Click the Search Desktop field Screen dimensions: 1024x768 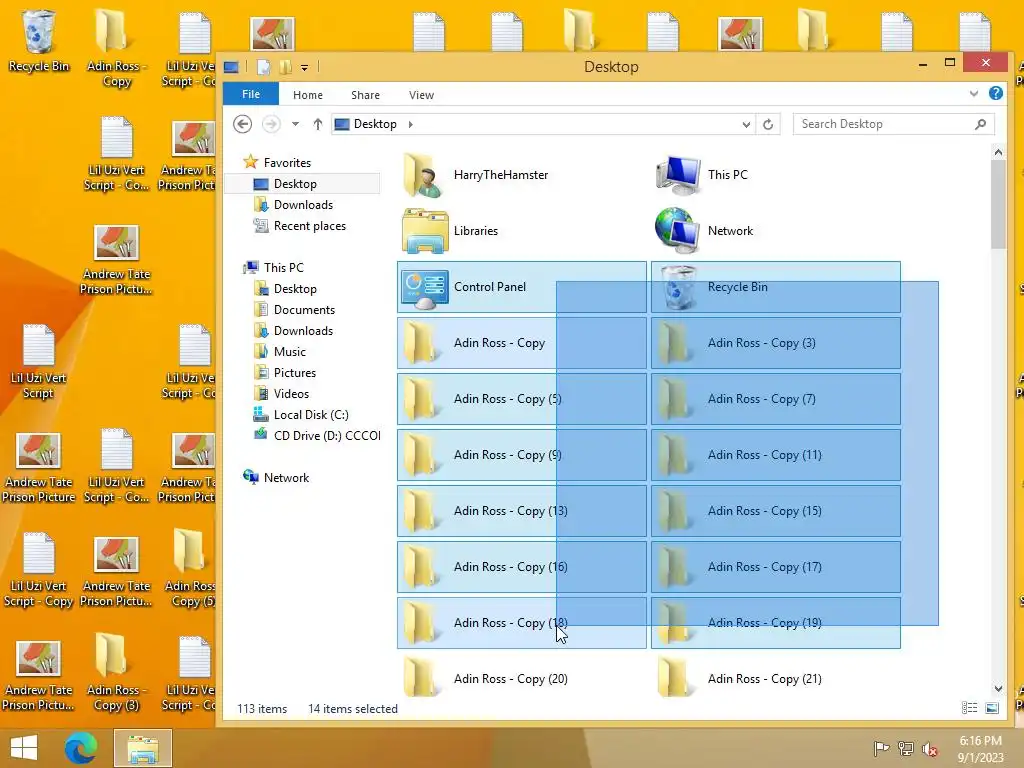point(893,124)
